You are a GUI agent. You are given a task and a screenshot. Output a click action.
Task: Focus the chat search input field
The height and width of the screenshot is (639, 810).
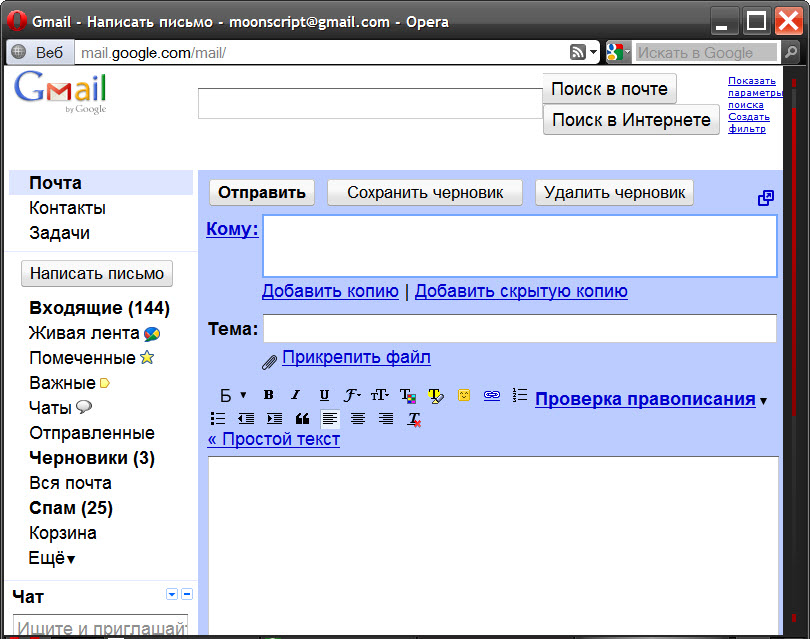101,625
